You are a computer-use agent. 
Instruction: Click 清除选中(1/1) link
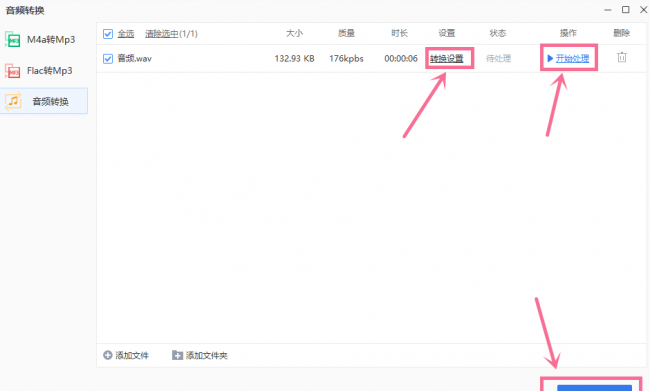[x=171, y=34]
